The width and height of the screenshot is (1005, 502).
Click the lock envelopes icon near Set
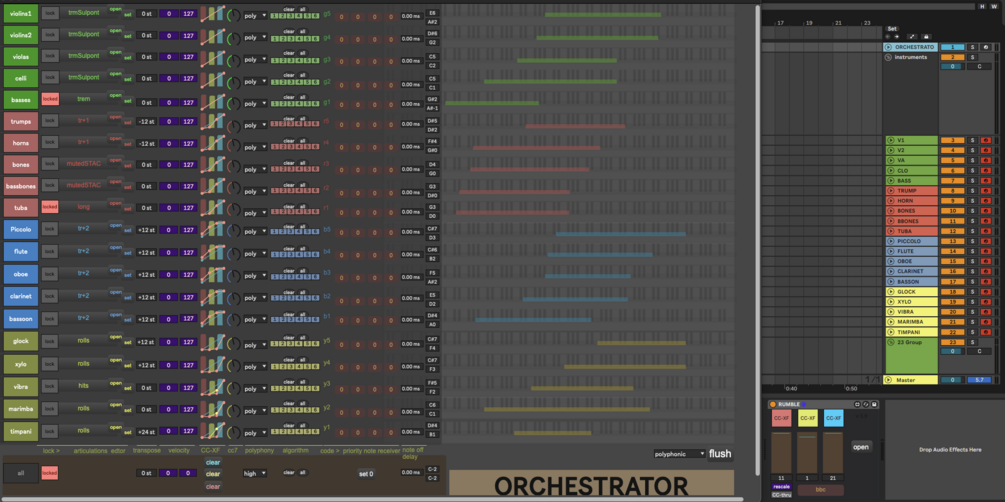tap(926, 37)
